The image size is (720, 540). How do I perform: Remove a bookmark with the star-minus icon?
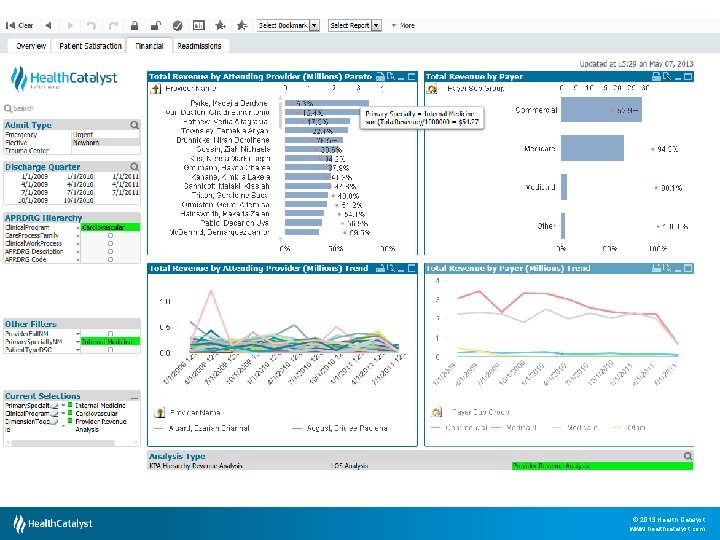click(242, 25)
